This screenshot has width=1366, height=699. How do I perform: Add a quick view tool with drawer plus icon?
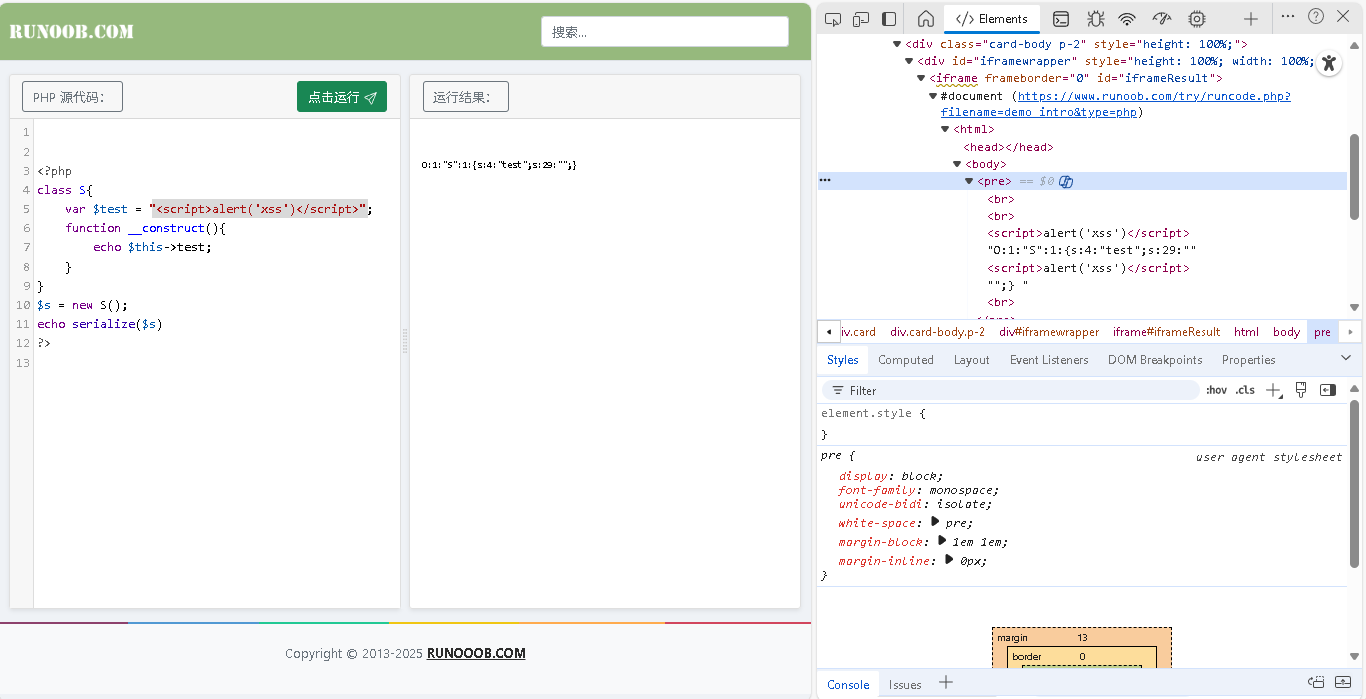(946, 682)
